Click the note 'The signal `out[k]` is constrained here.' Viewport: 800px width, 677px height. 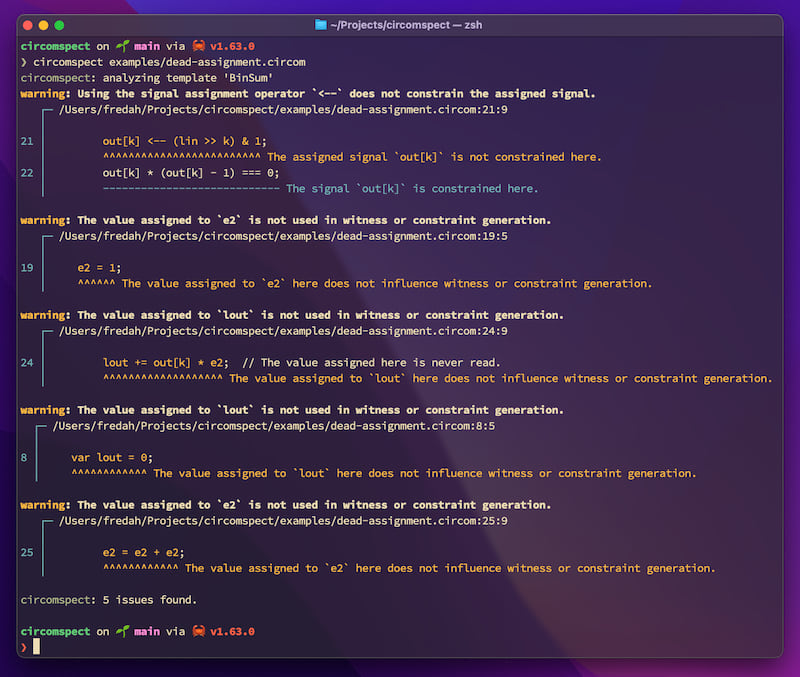(x=412, y=189)
